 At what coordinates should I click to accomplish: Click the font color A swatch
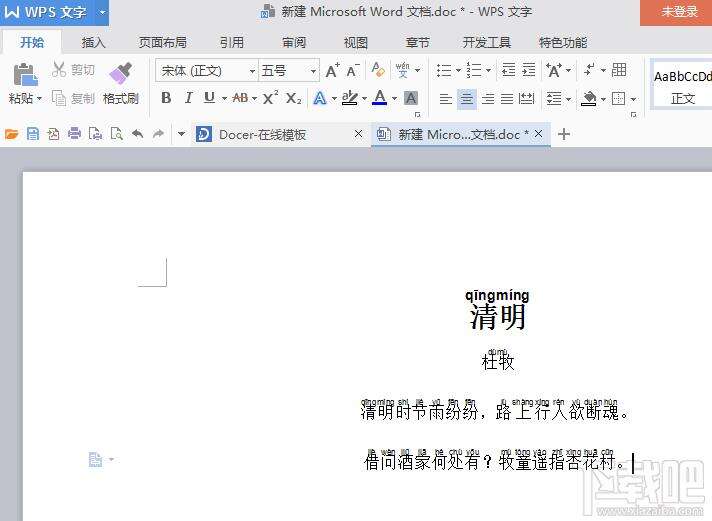(x=380, y=98)
